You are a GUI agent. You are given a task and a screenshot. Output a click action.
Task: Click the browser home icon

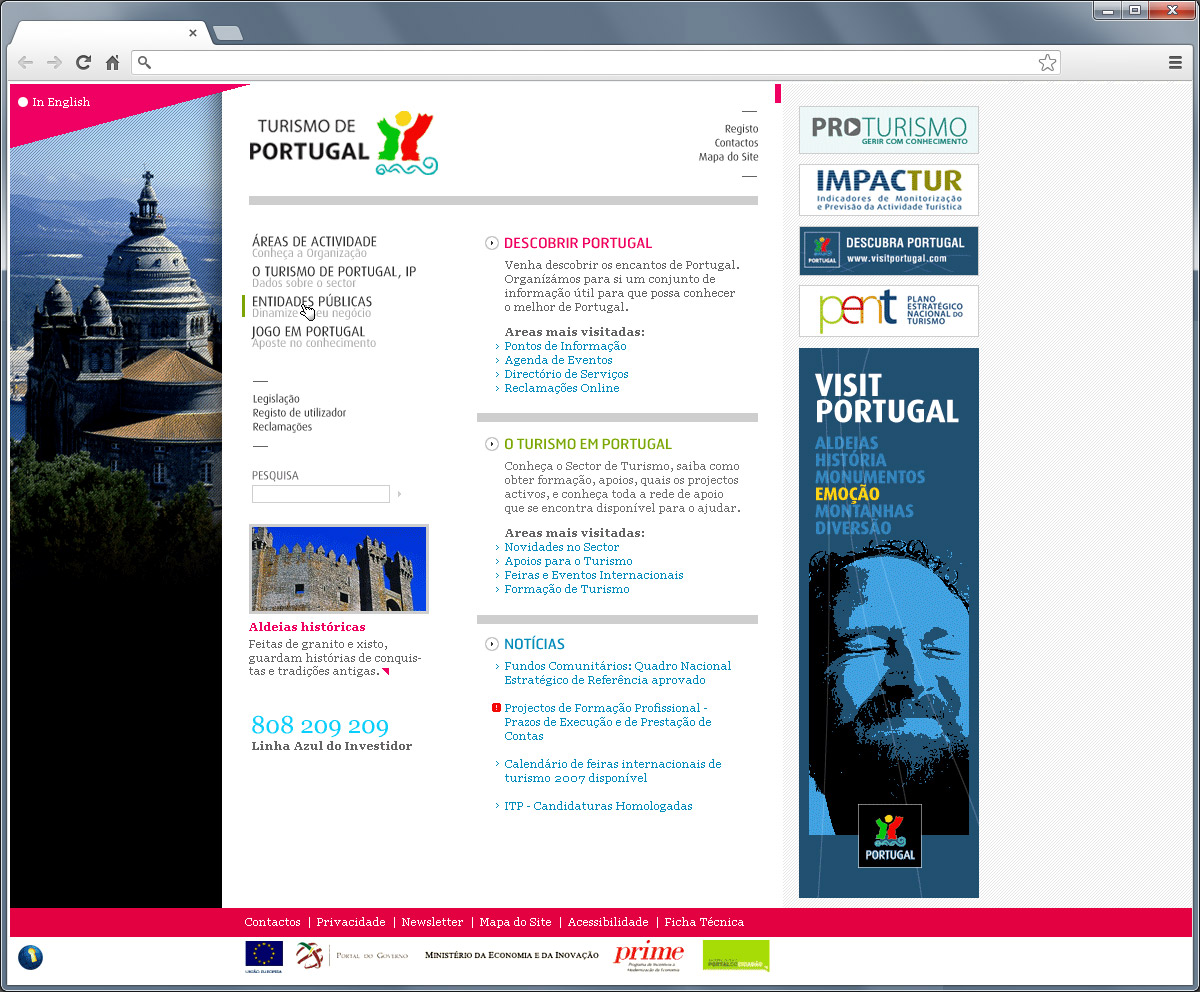(112, 63)
